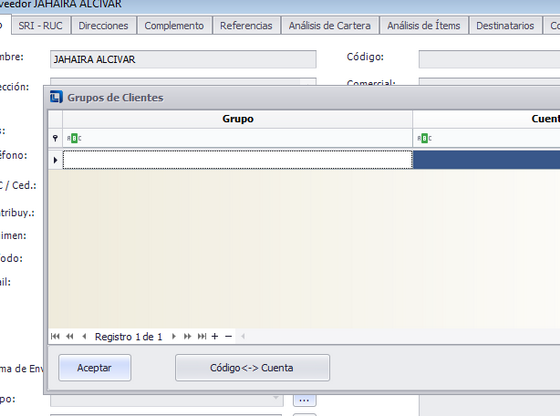
Task: Select the current row indicator arrow
Action: tap(55, 160)
